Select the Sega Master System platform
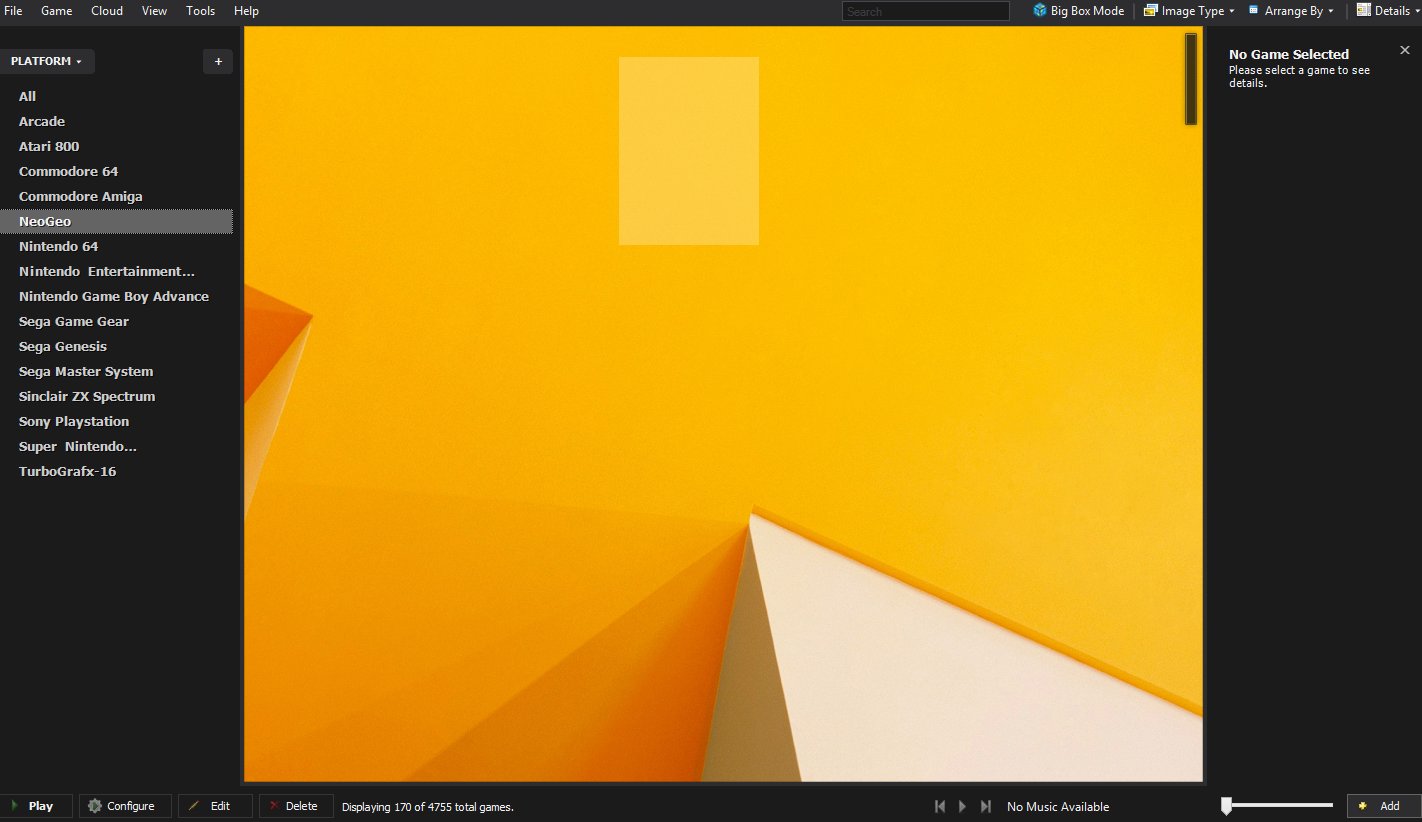Image resolution: width=1422 pixels, height=822 pixels. (x=116, y=371)
